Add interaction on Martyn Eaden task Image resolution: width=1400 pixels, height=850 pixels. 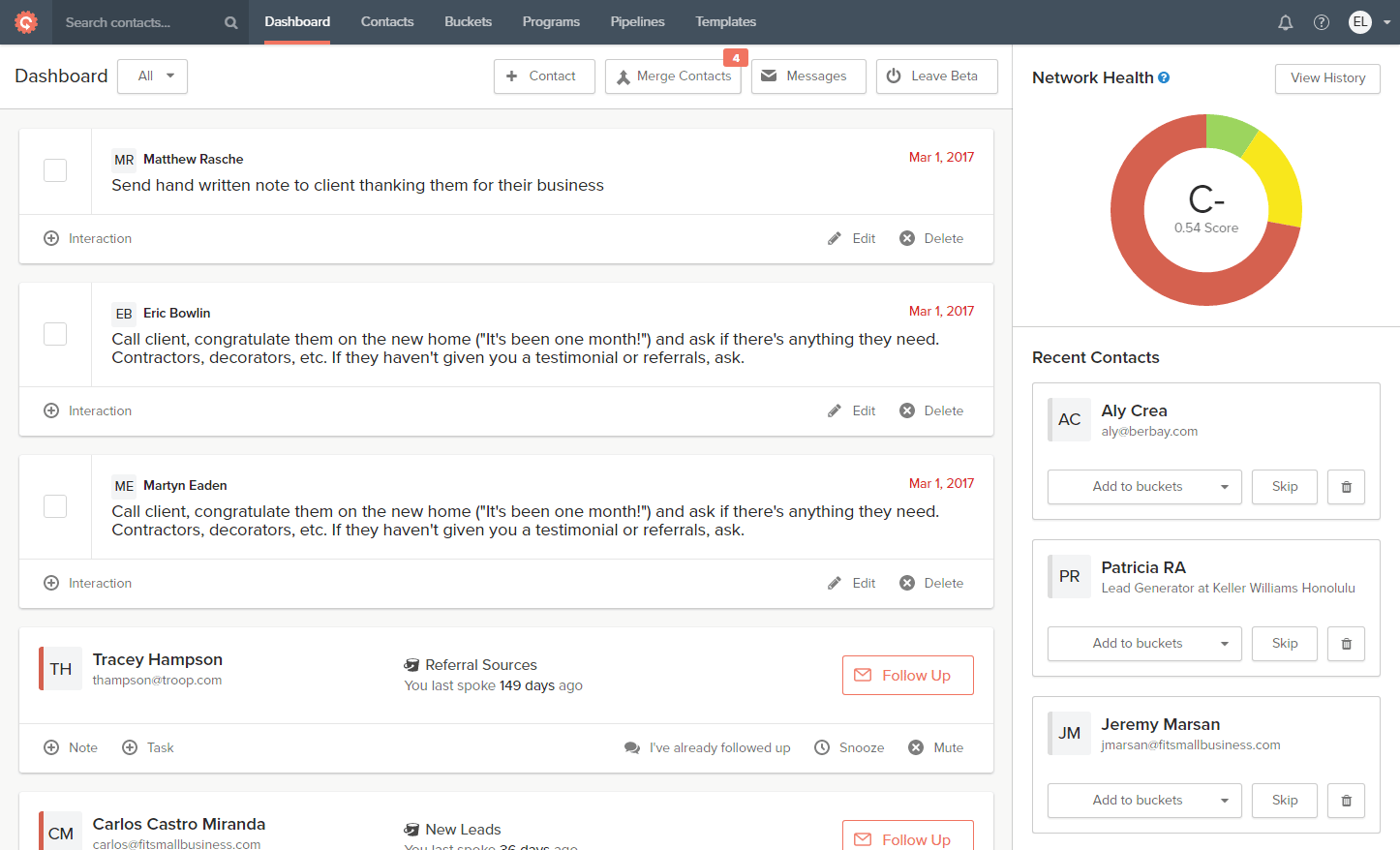88,583
